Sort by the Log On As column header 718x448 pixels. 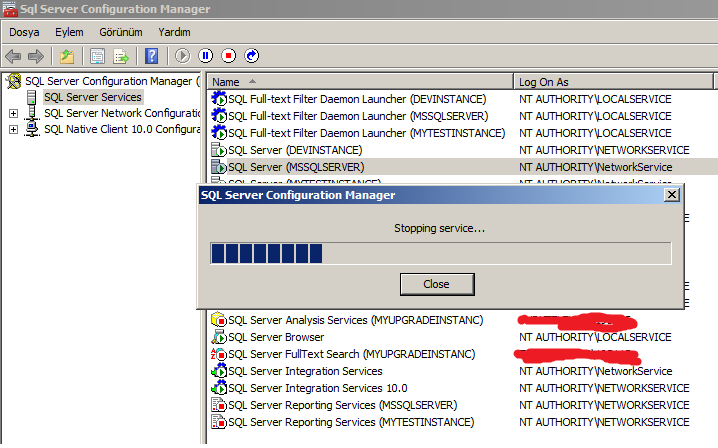coord(614,82)
